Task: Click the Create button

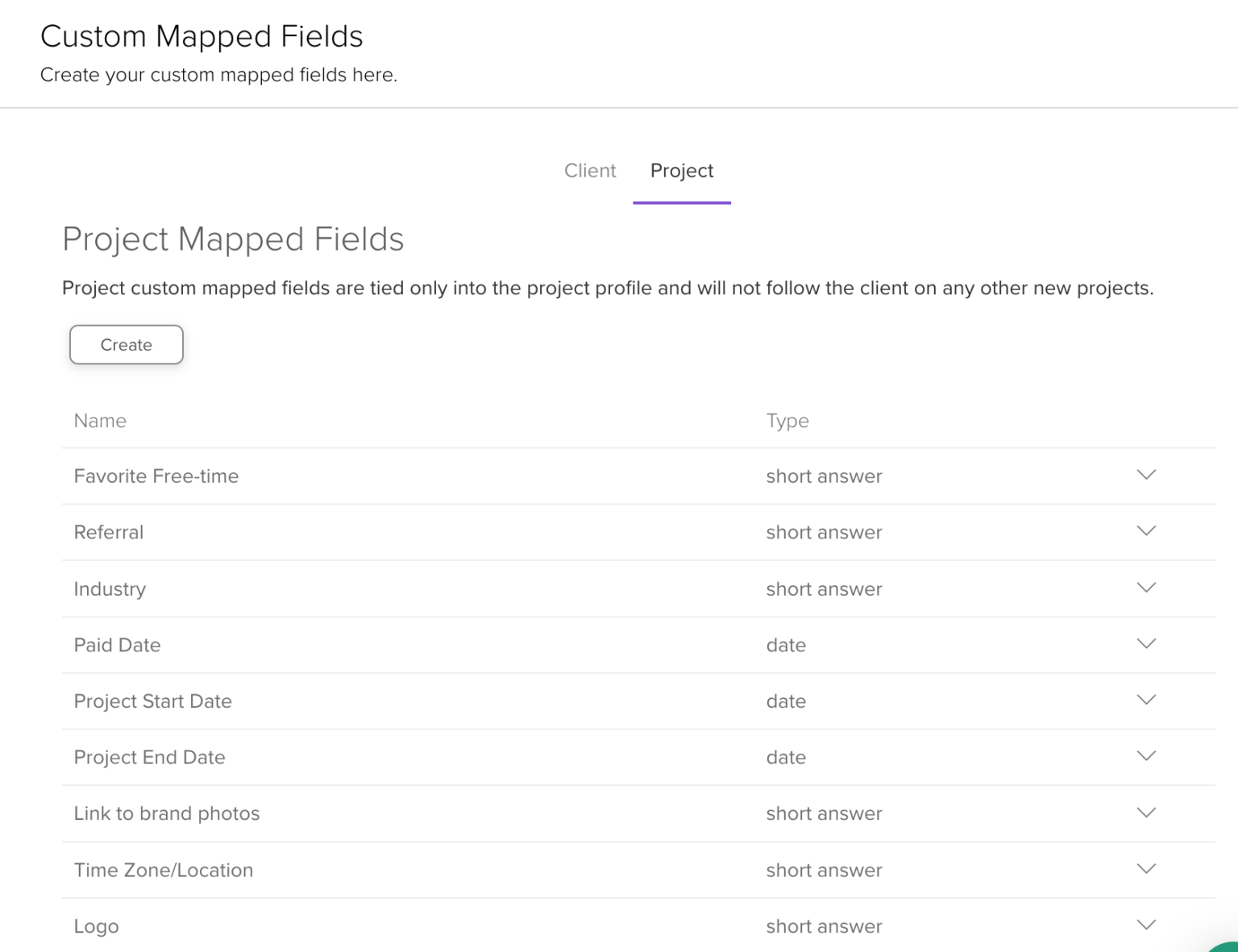Action: tap(126, 344)
